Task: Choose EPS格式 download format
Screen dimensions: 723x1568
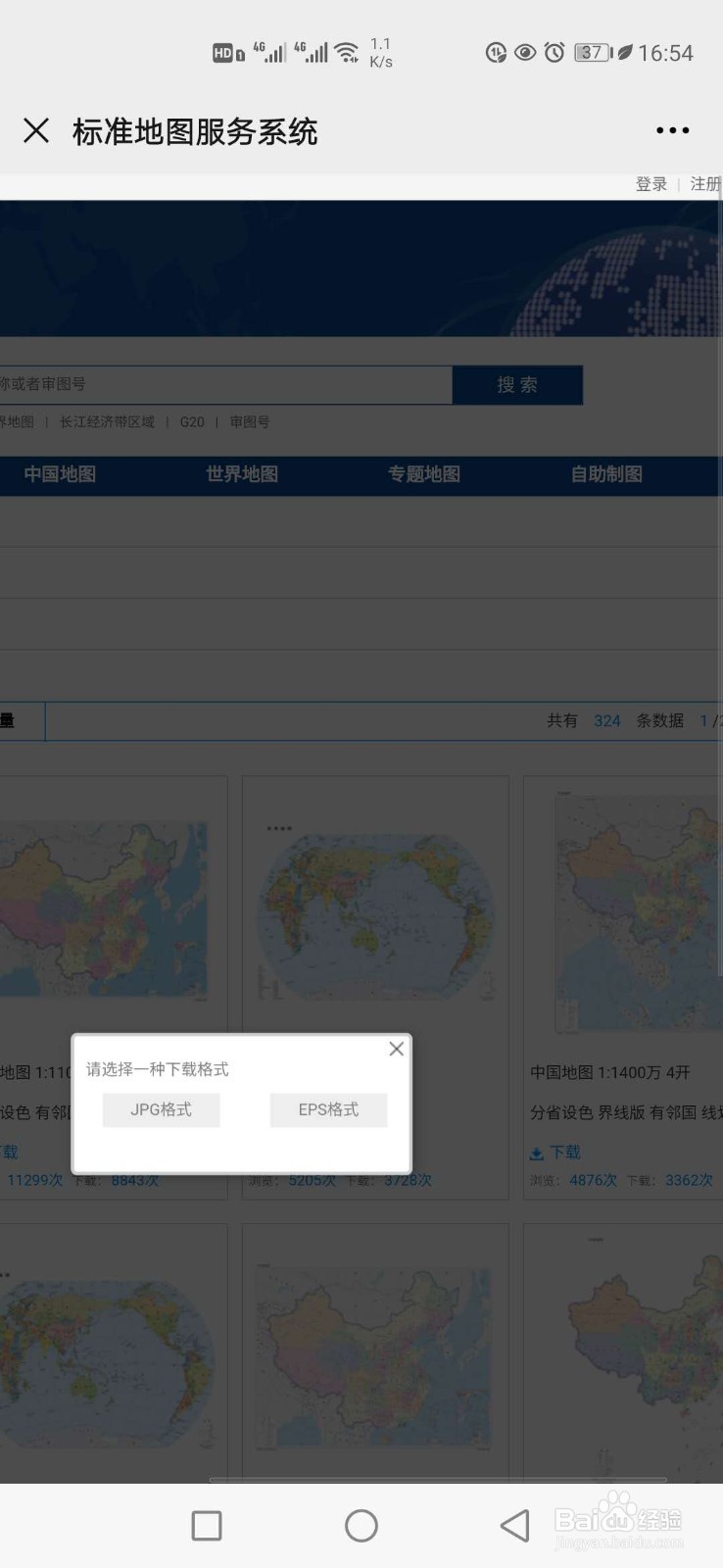Action: [x=328, y=1109]
